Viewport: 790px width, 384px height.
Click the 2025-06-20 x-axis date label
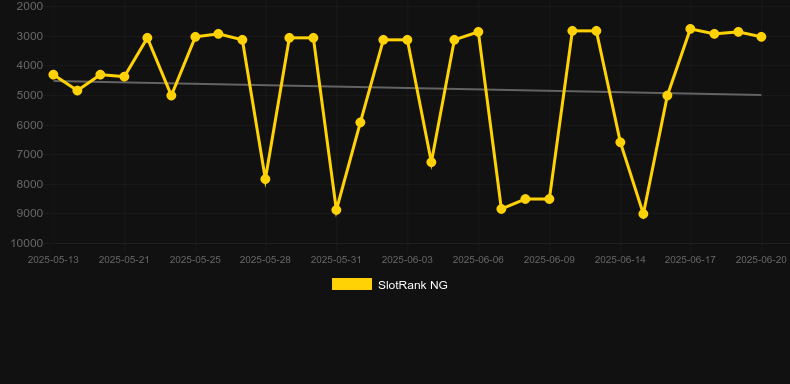coord(761,260)
